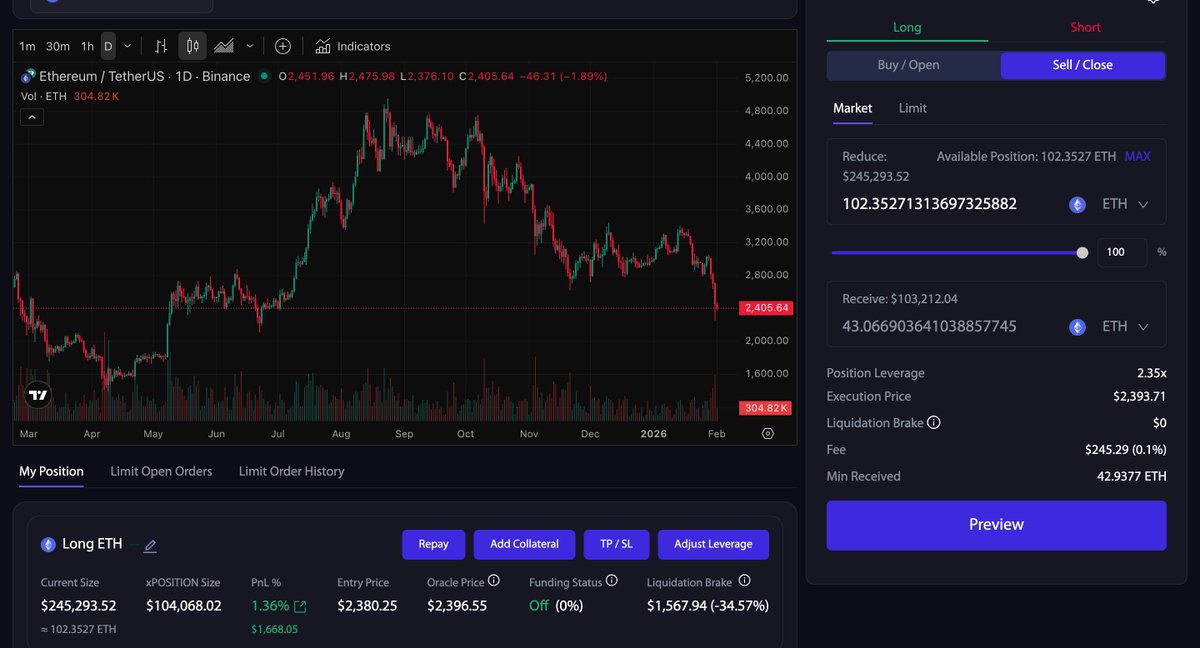This screenshot has height=648, width=1200.
Task: Open the My Position tab
Action: 51,471
